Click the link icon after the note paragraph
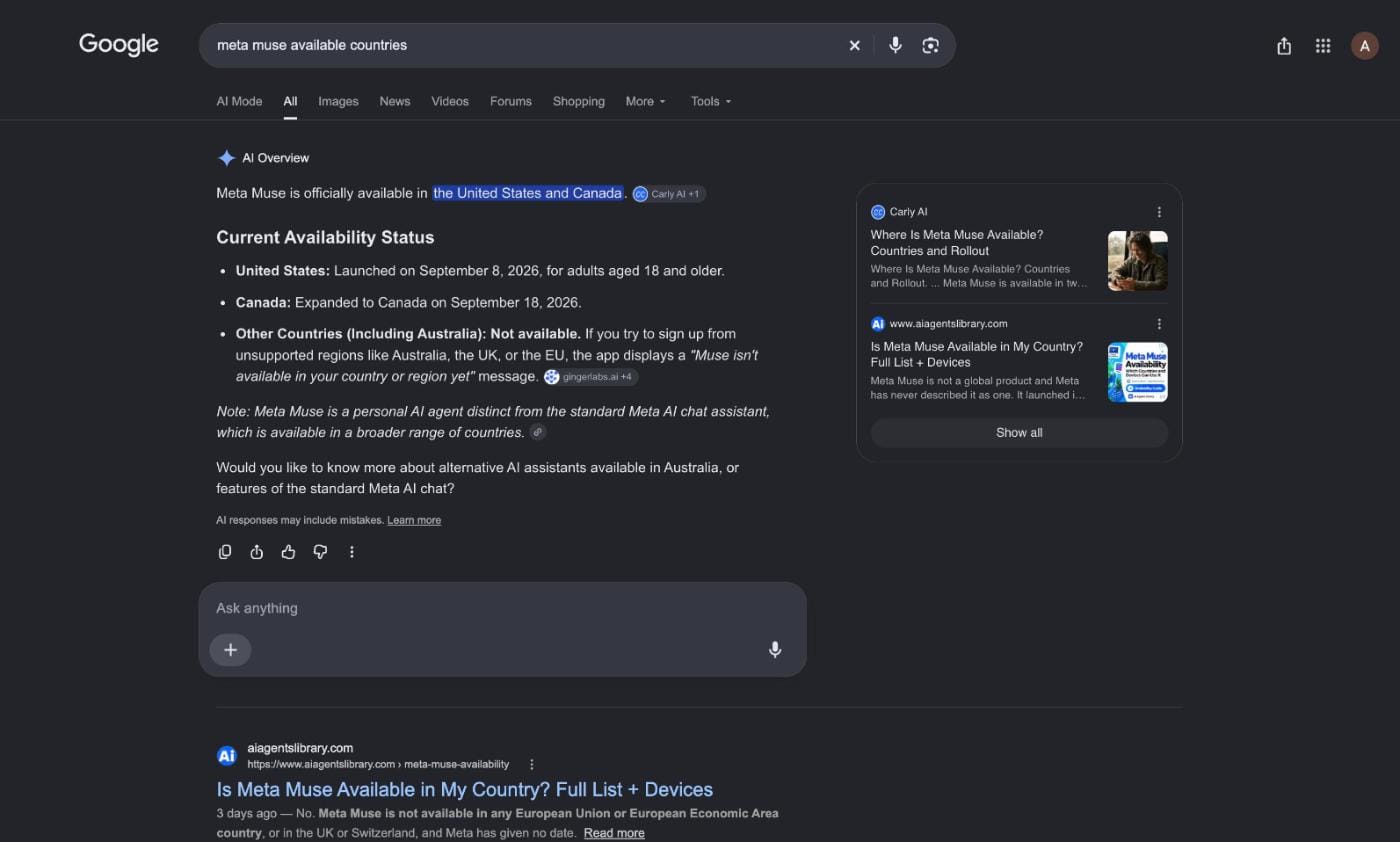 tap(538, 432)
